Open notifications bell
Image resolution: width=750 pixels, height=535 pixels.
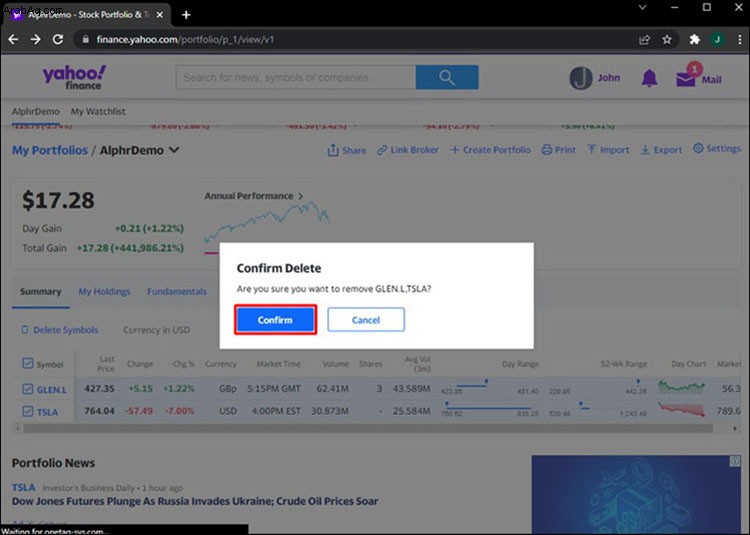[x=649, y=78]
